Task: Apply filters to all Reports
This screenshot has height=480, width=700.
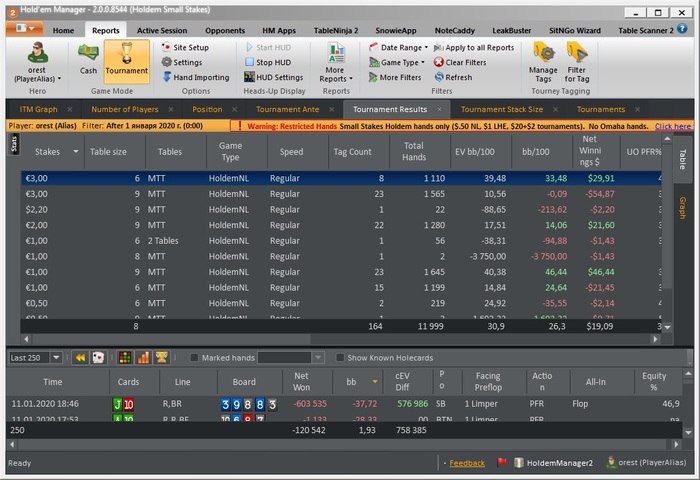Action: (474, 47)
